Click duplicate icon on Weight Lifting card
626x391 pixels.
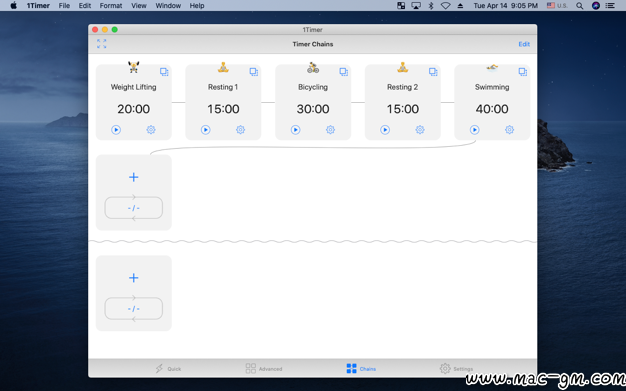[164, 72]
